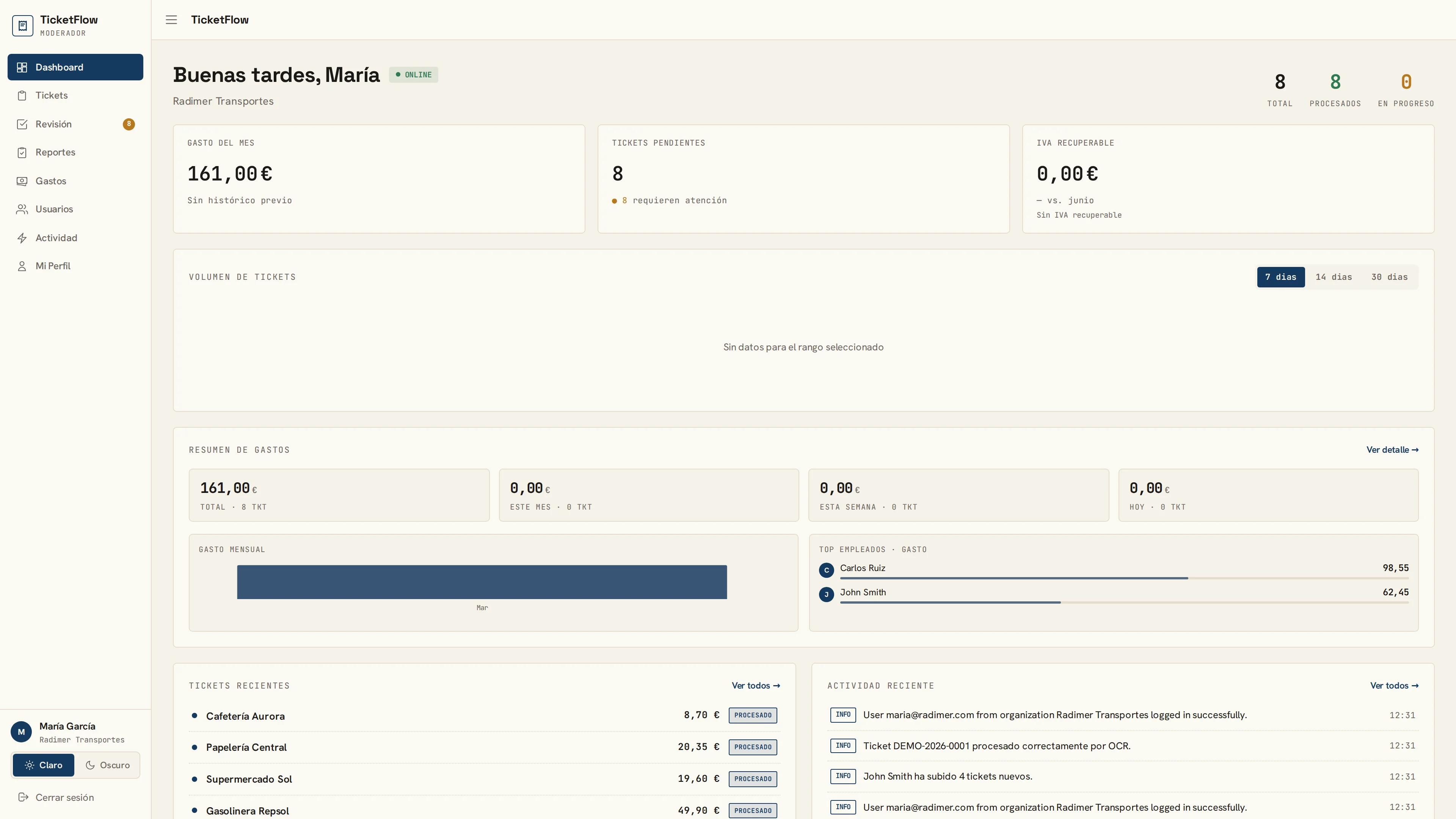The height and width of the screenshot is (819, 1456).
Task: Click the Mar bar in Gasto mensual chart
Action: tap(482, 582)
